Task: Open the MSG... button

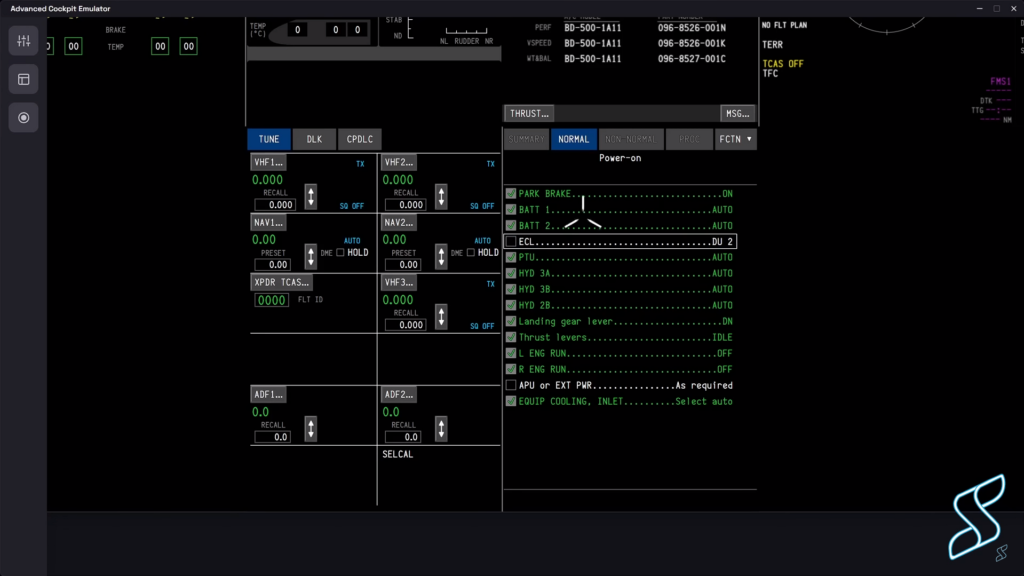Action: [737, 114]
